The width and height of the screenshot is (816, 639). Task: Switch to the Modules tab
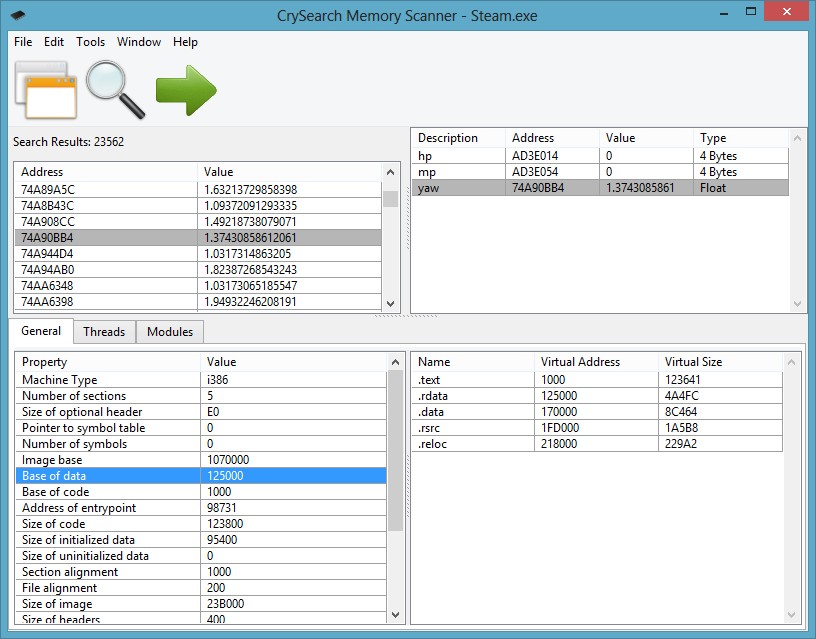170,331
